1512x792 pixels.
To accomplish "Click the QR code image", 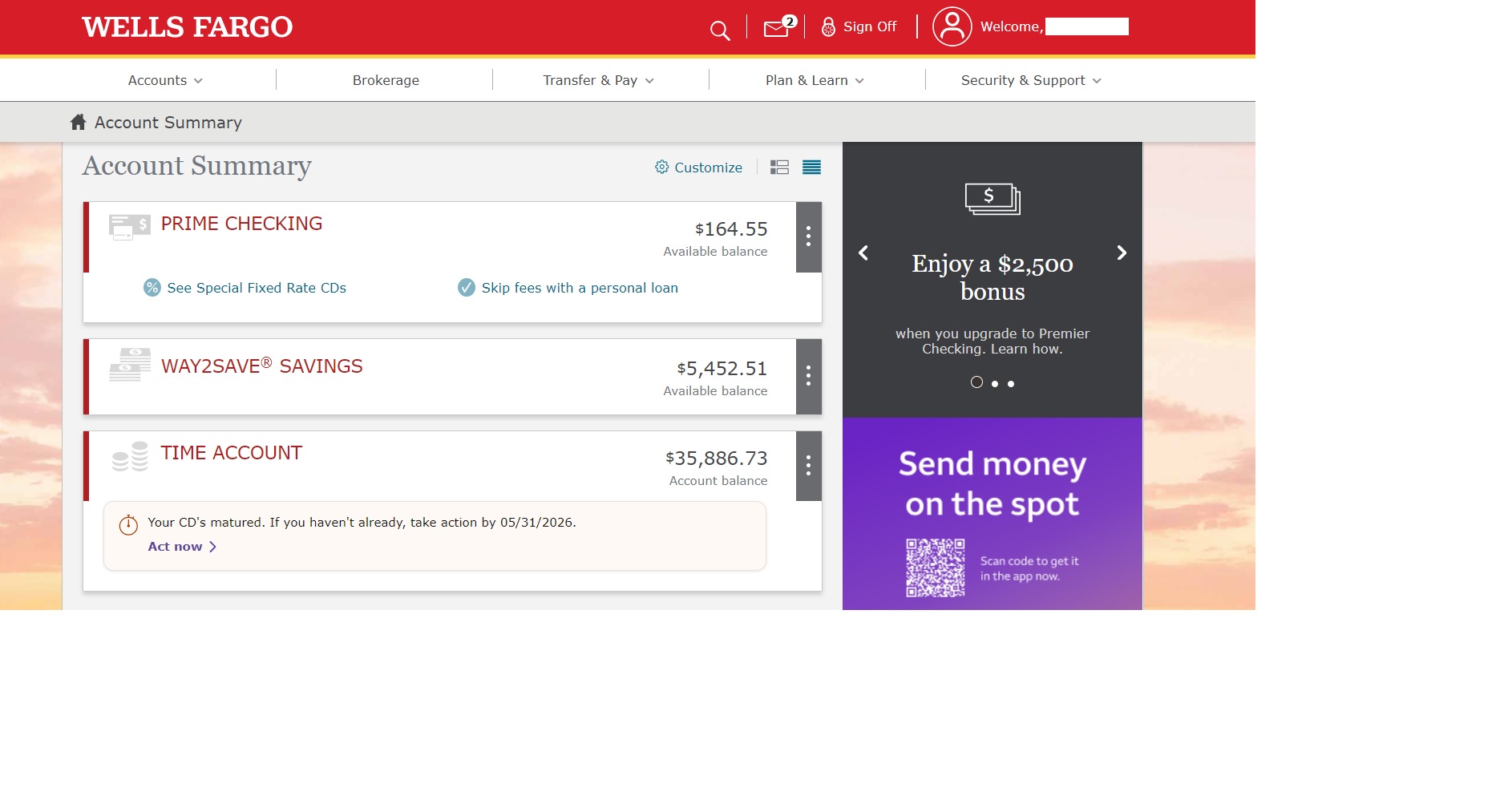I will 935,568.
